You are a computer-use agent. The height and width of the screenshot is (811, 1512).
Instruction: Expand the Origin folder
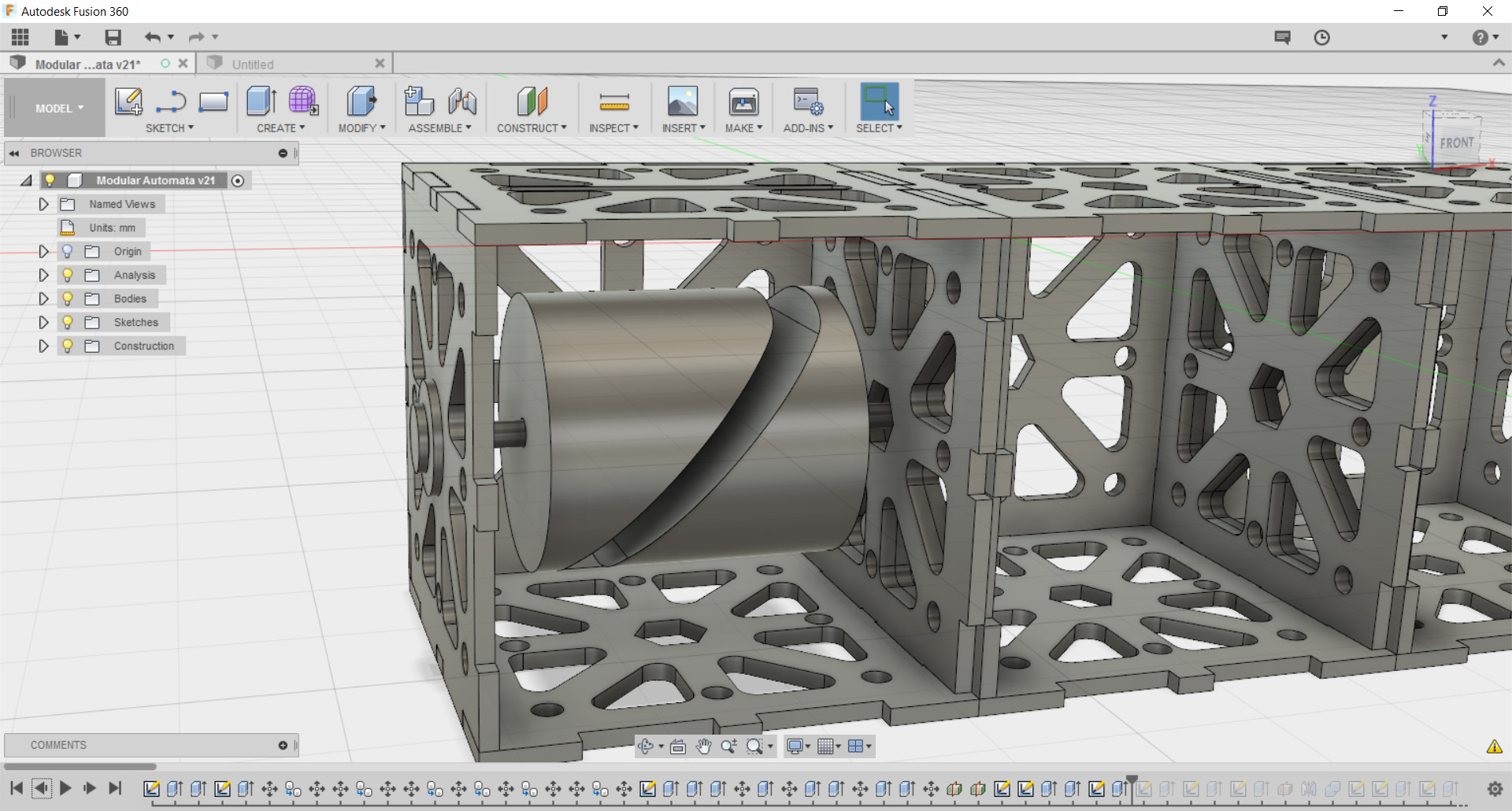coord(43,251)
